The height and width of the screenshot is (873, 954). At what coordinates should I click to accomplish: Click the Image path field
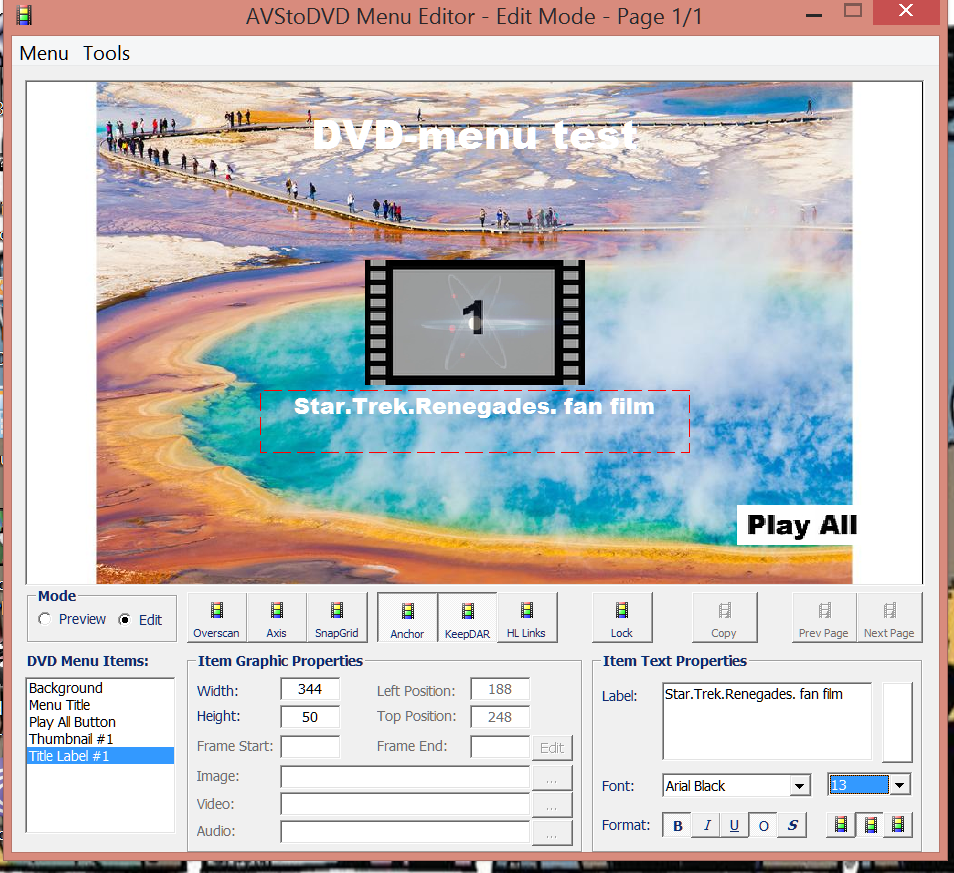405,777
